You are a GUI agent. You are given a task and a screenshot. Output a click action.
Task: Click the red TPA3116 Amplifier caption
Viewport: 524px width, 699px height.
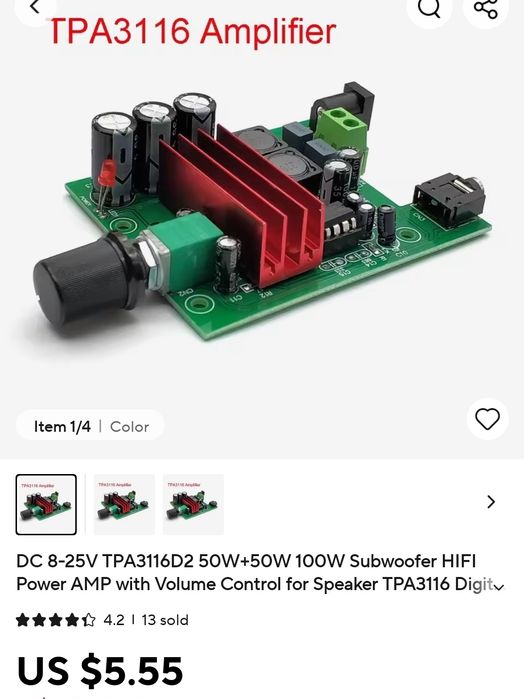tap(192, 31)
